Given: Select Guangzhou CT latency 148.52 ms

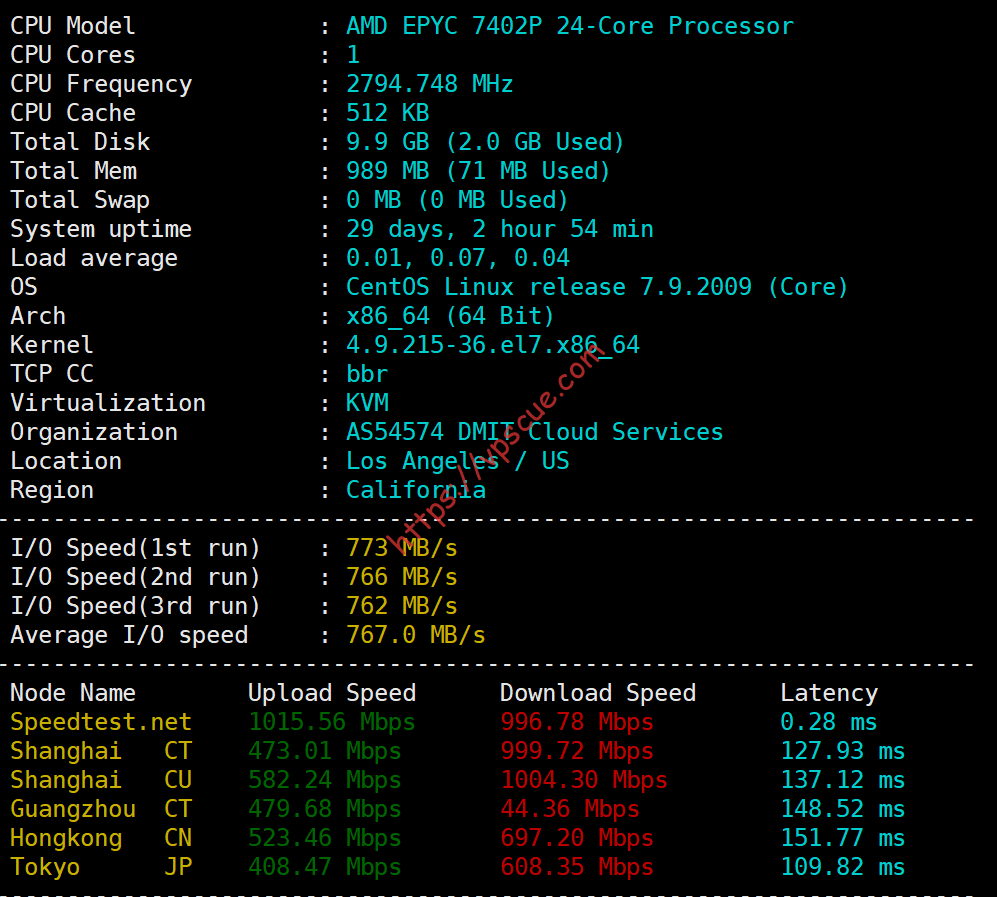Looking at the screenshot, I should point(842,809).
